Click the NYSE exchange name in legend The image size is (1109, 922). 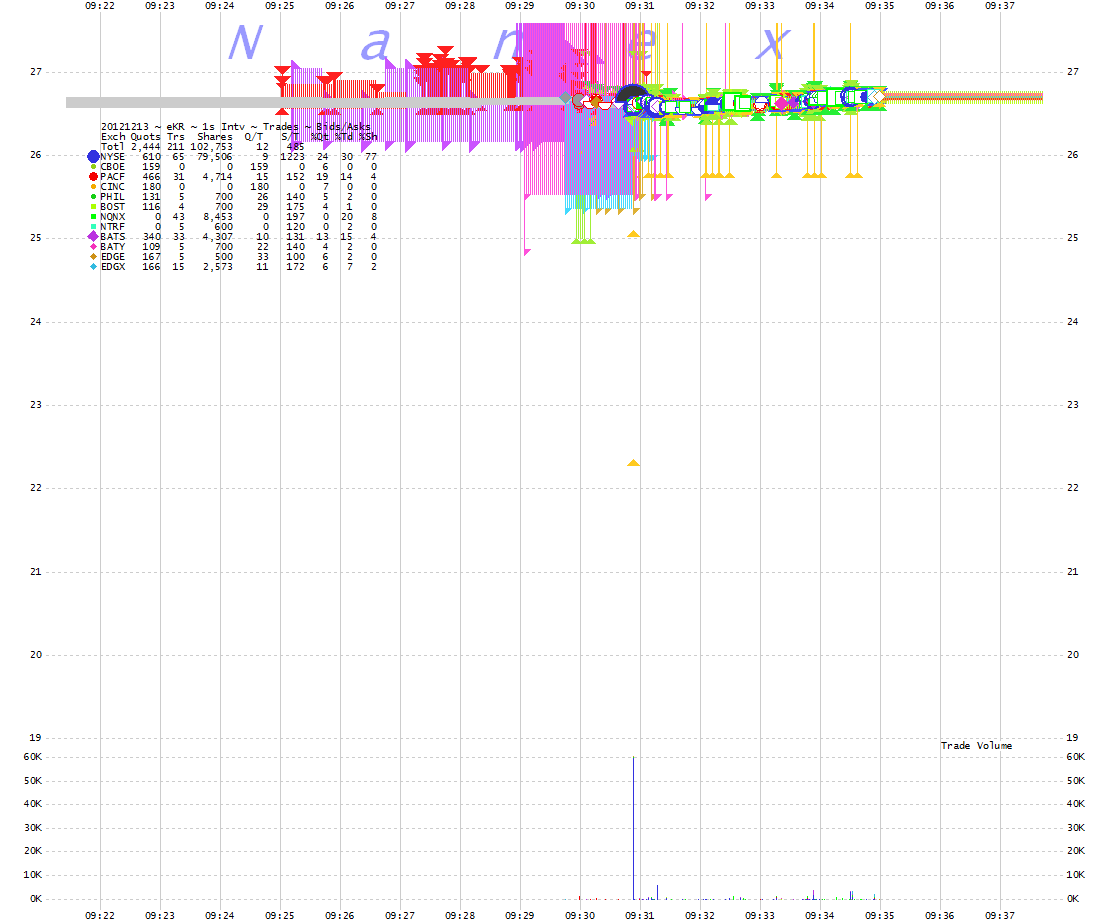point(112,157)
